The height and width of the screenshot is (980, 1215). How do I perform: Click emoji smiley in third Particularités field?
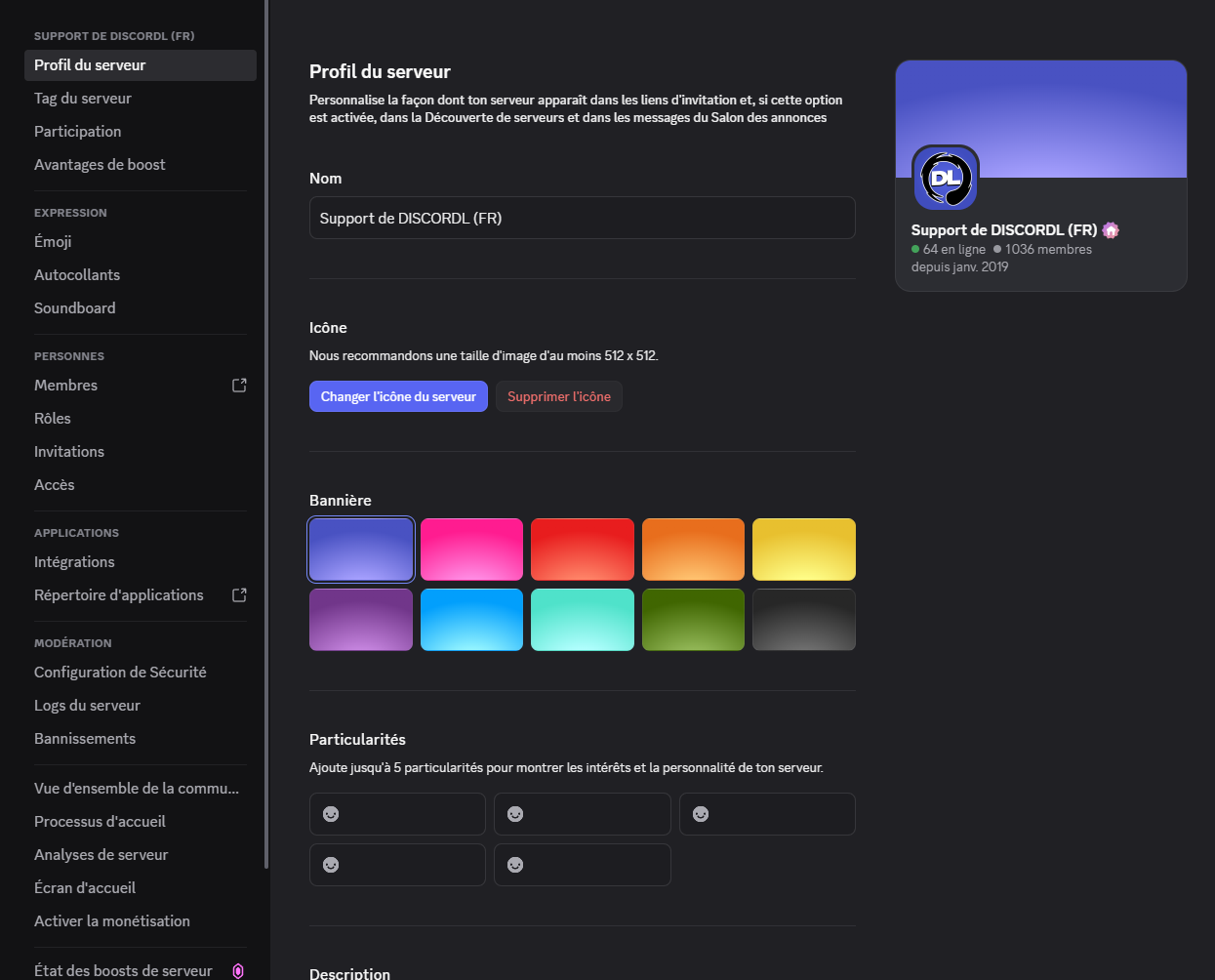(701, 814)
